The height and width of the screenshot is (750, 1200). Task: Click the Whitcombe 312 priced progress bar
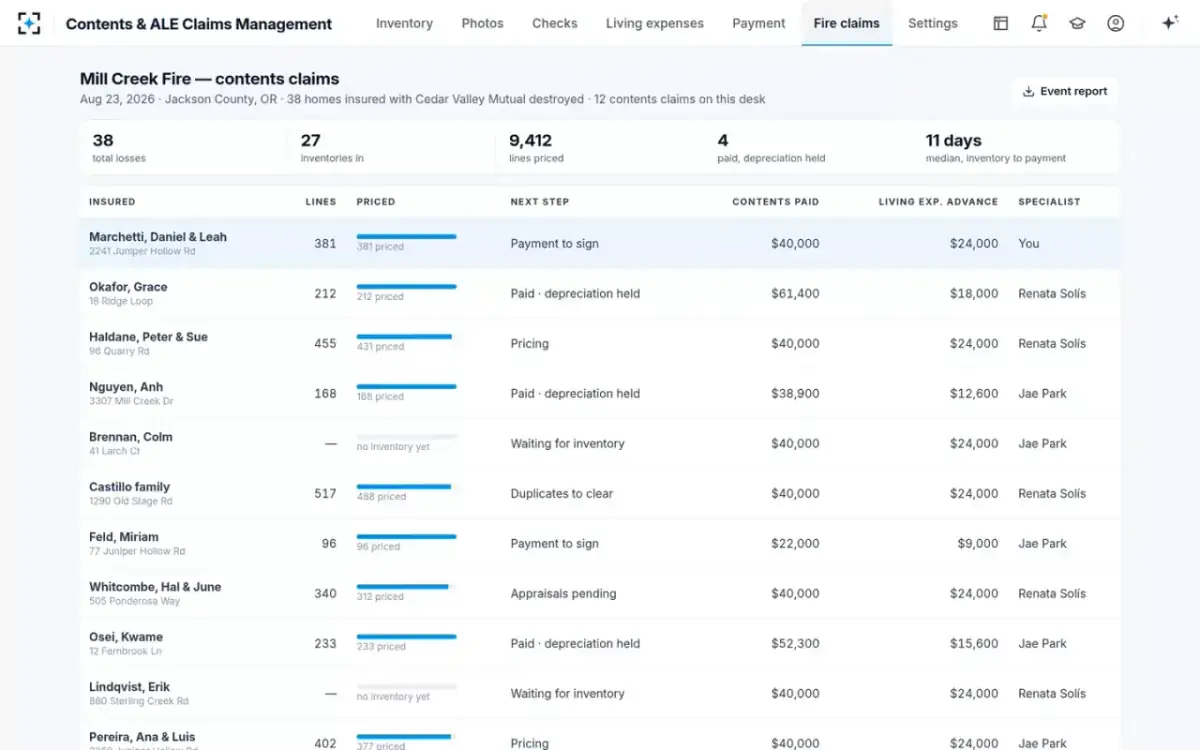pyautogui.click(x=406, y=587)
